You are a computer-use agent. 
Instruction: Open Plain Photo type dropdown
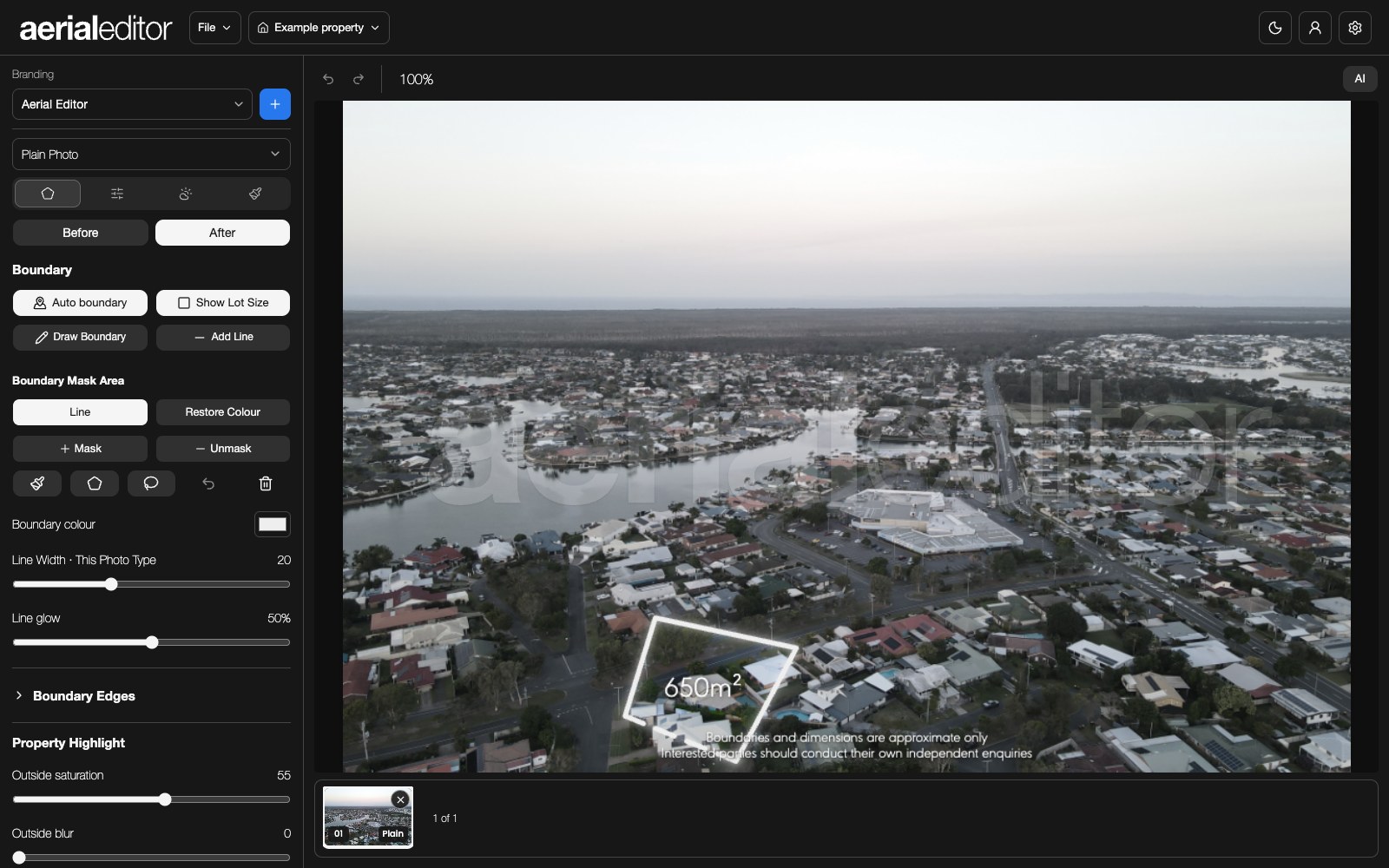[151, 155]
